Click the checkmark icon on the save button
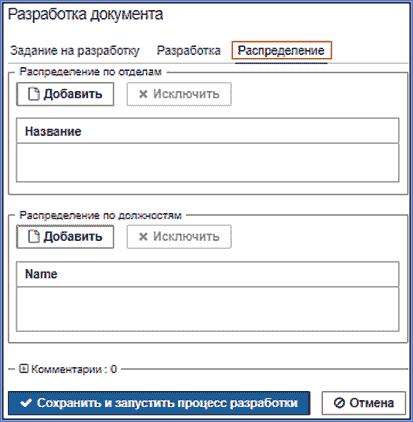 (x=26, y=403)
